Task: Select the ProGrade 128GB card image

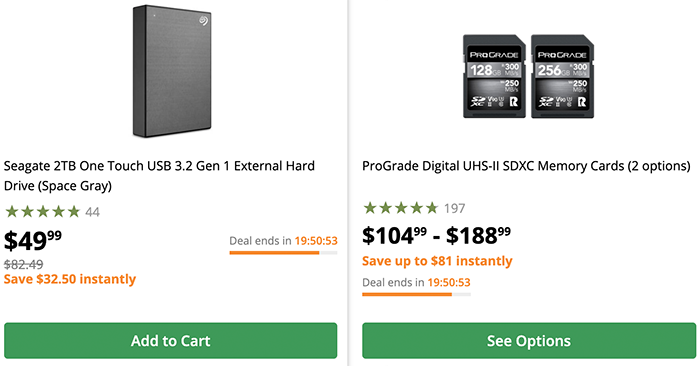Action: coord(494,76)
